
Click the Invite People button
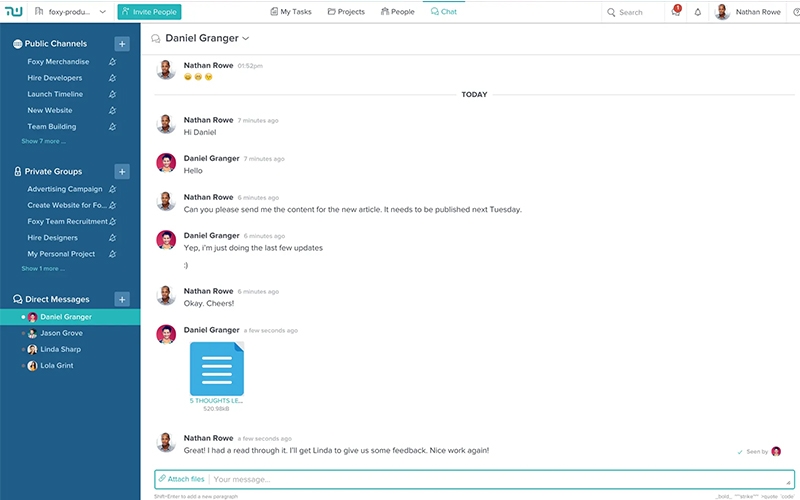[149, 12]
